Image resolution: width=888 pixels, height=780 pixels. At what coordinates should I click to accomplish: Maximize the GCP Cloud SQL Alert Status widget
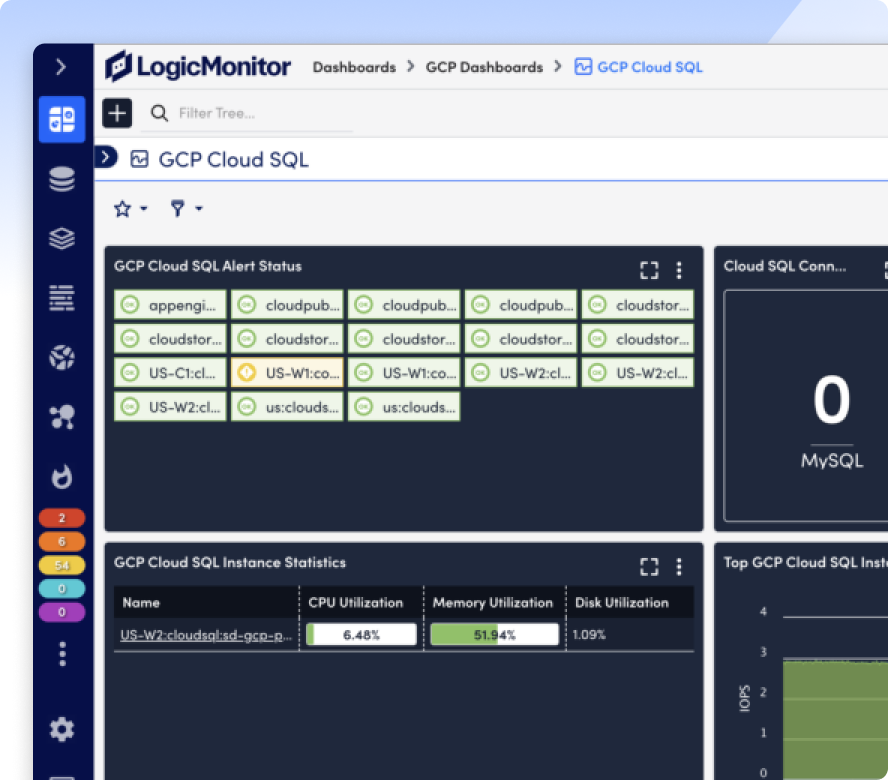649,270
